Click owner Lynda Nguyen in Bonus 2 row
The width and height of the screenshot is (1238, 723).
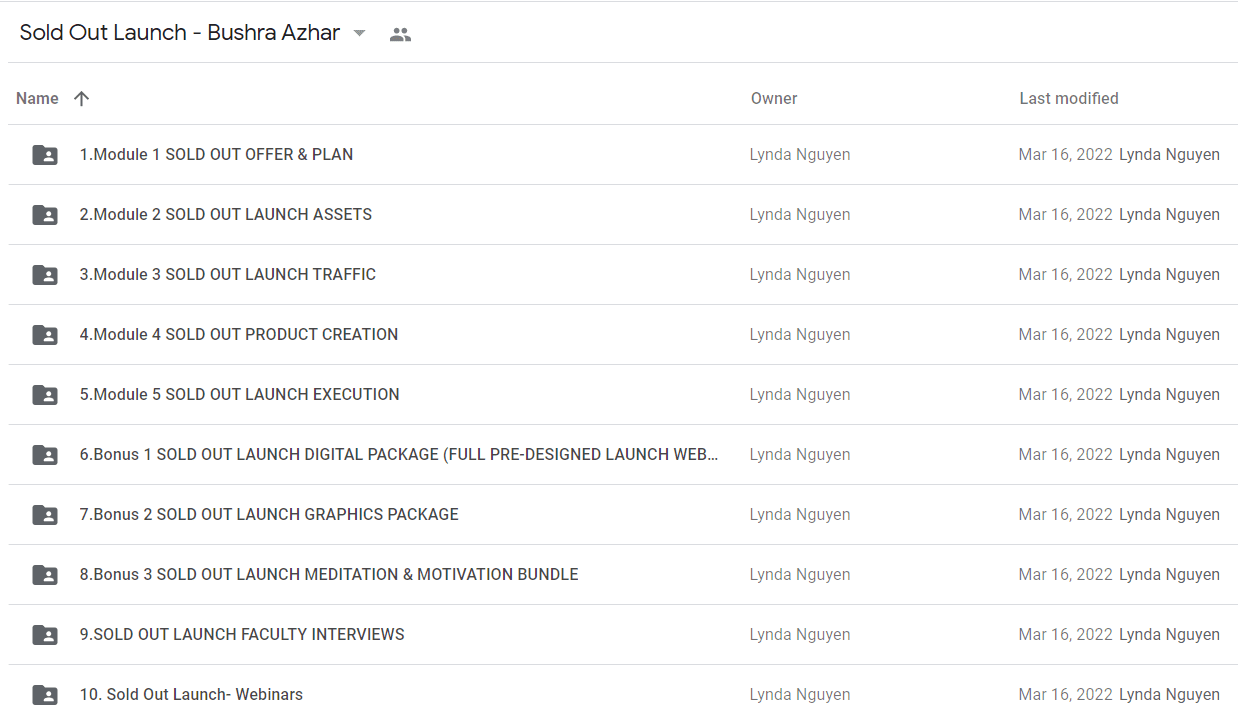point(800,514)
